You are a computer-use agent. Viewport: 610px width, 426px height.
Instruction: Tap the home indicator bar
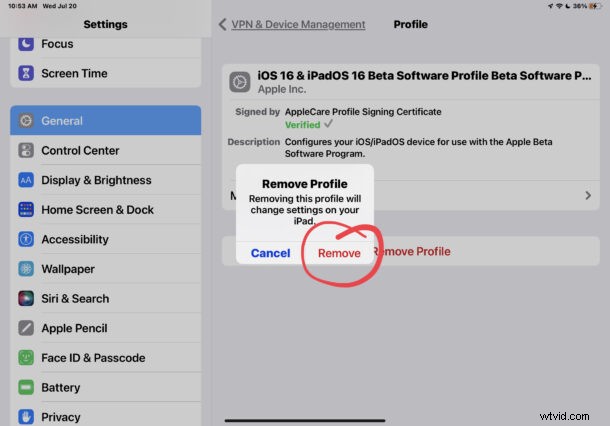305,420
